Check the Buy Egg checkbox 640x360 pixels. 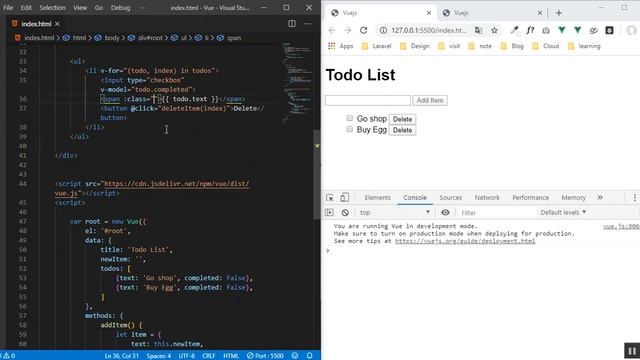click(349, 129)
